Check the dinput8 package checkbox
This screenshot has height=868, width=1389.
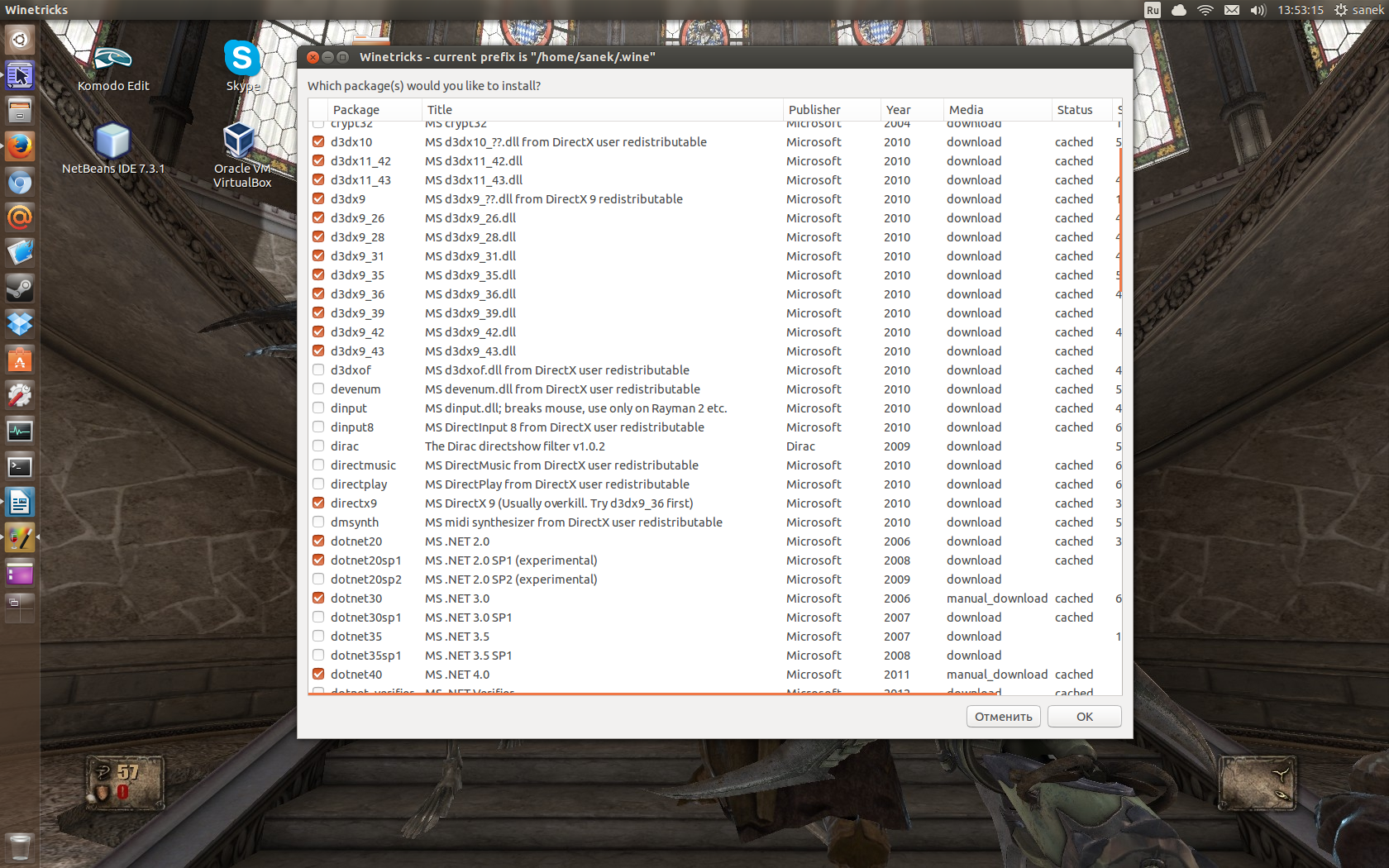tap(318, 427)
